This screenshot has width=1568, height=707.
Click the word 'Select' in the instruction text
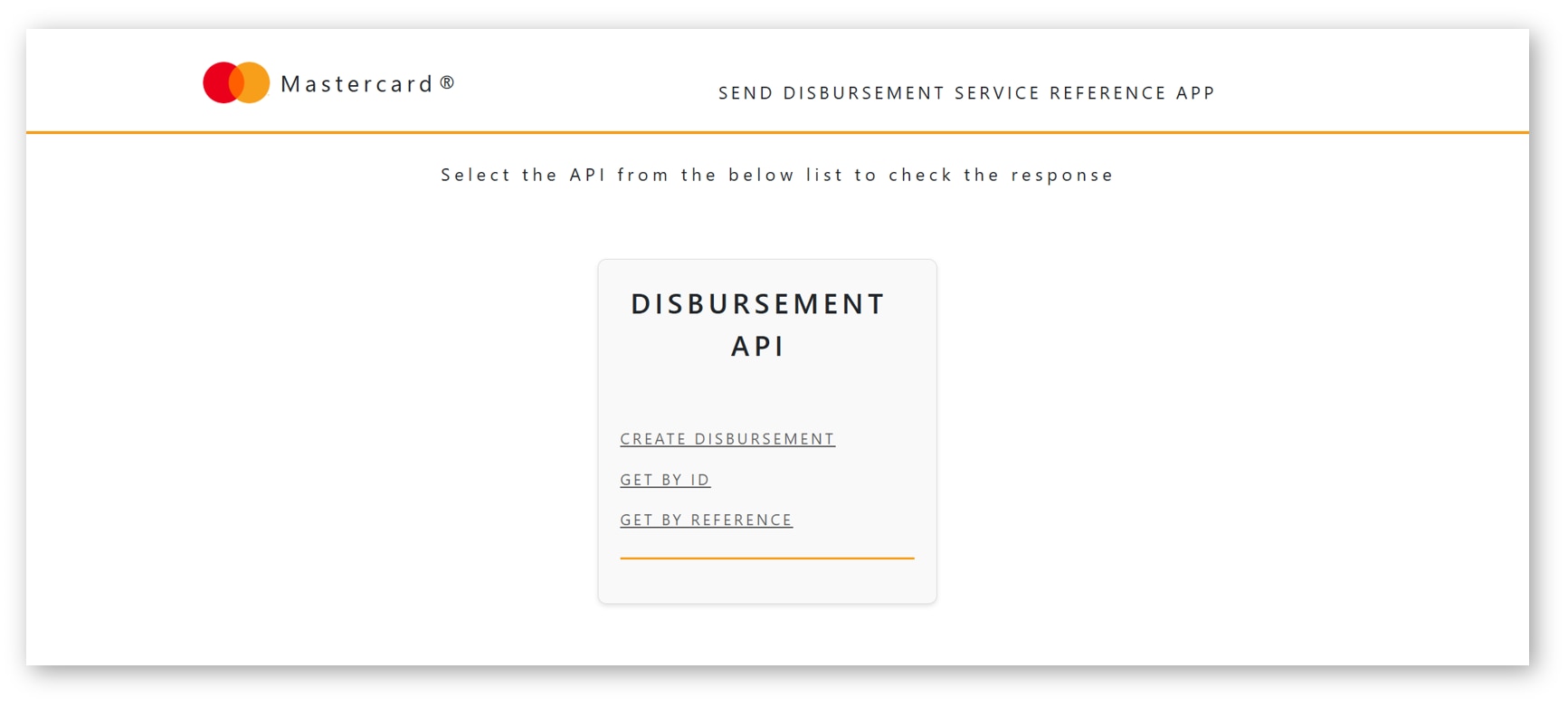475,175
